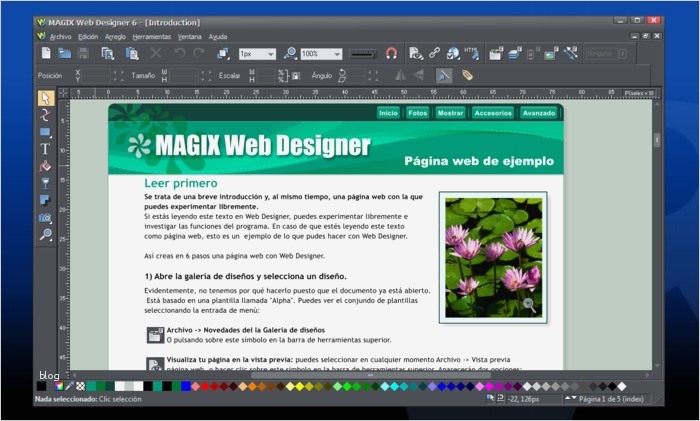700x421 pixels.
Task: Click the crossed arrows icon left of Ninguno
Action: (571, 54)
